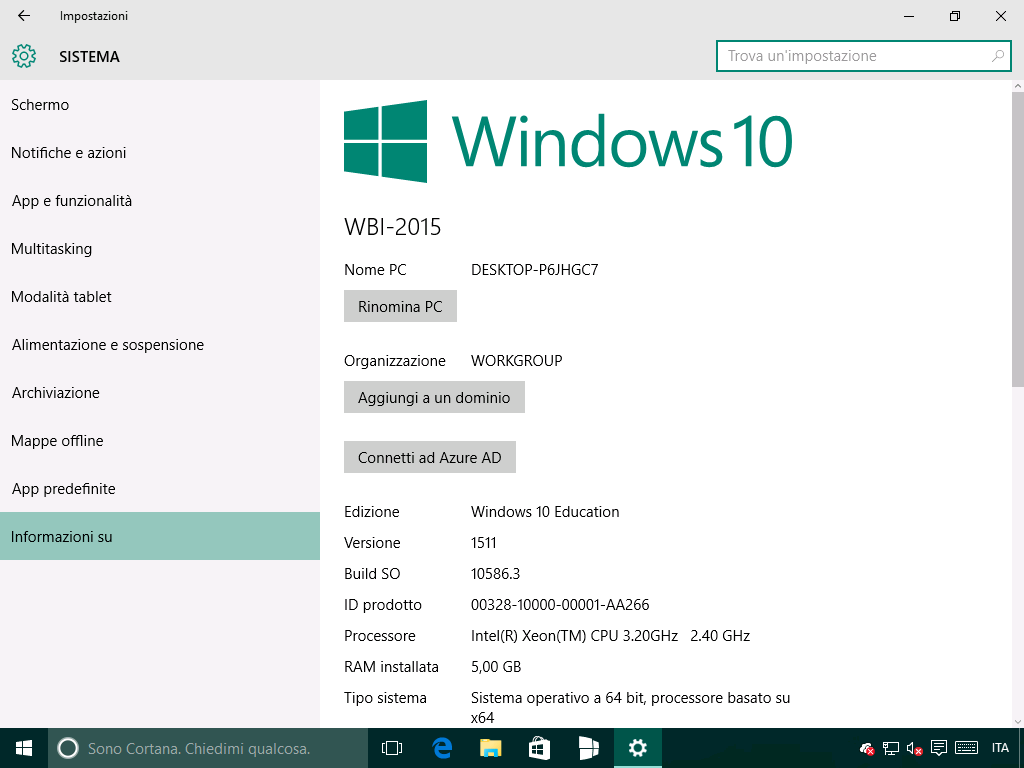
Task: Click the Cortana search box
Action: pyautogui.click(x=208, y=748)
